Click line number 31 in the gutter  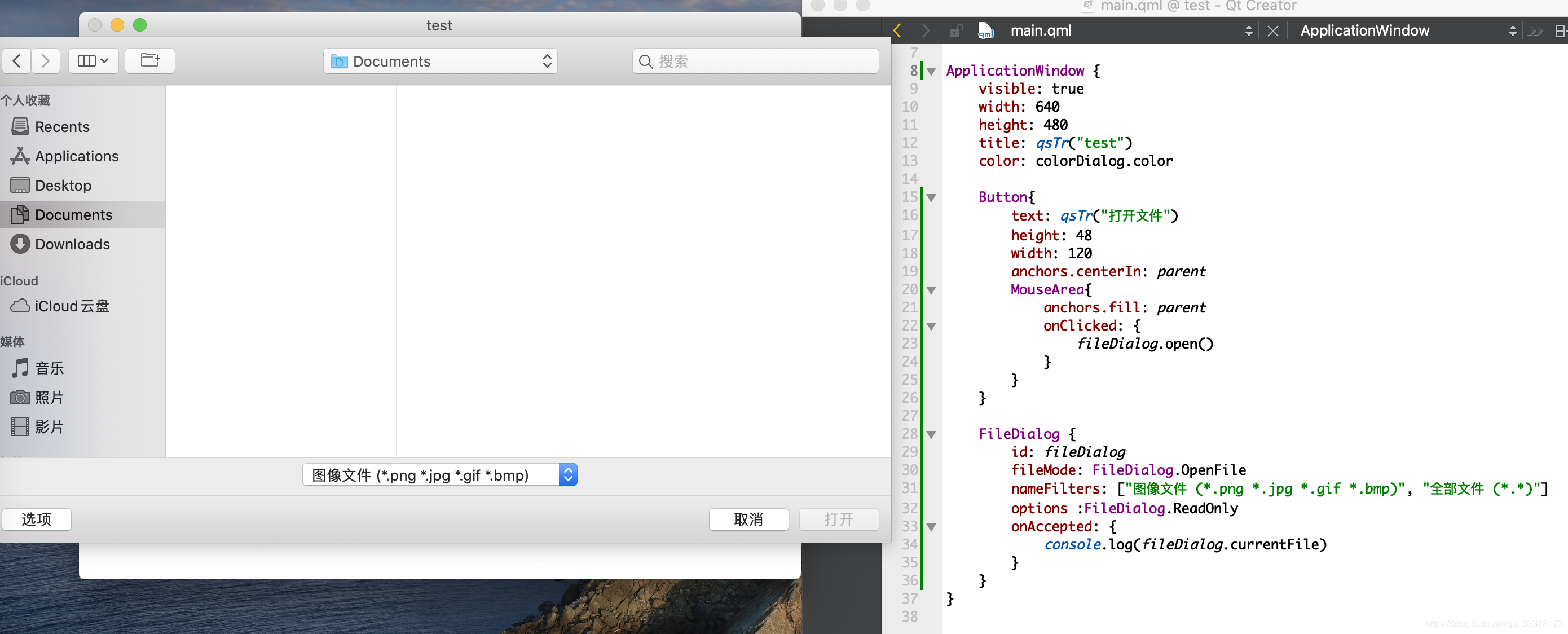click(909, 488)
